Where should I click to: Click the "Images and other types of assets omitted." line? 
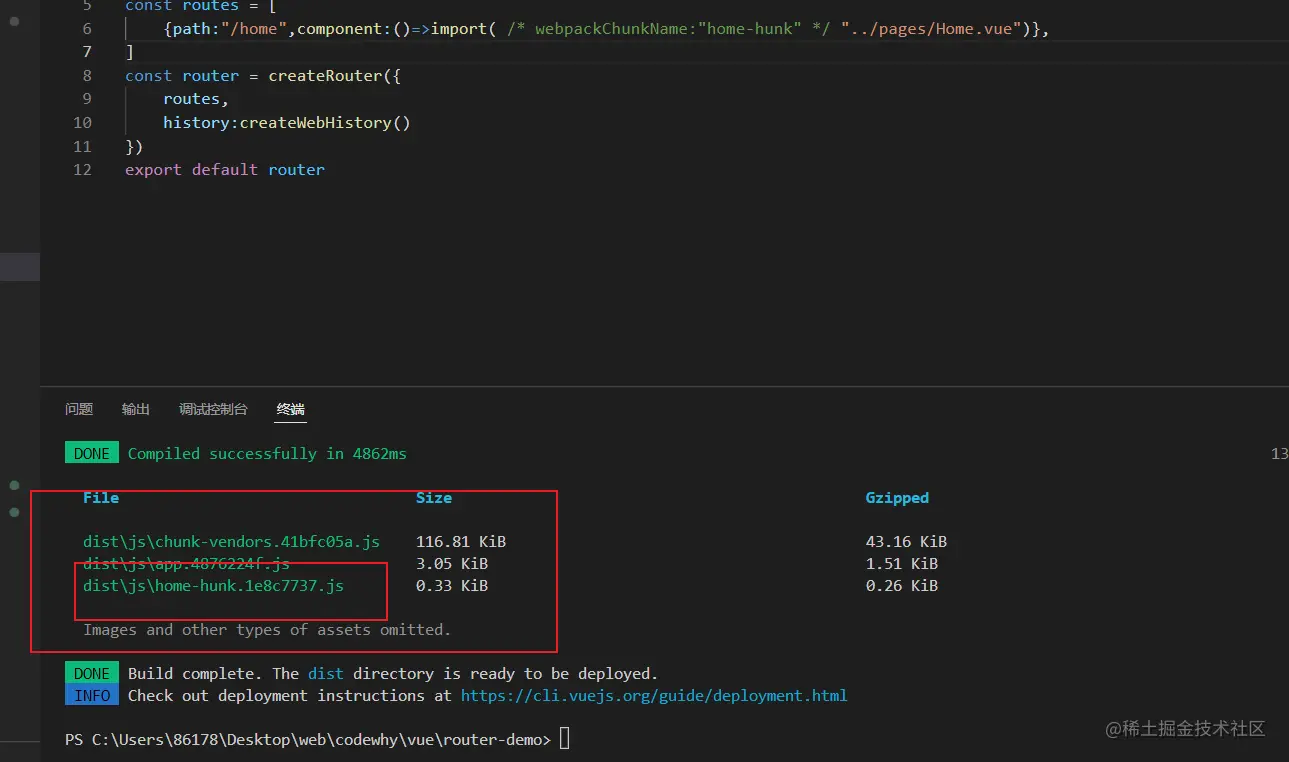click(x=267, y=629)
